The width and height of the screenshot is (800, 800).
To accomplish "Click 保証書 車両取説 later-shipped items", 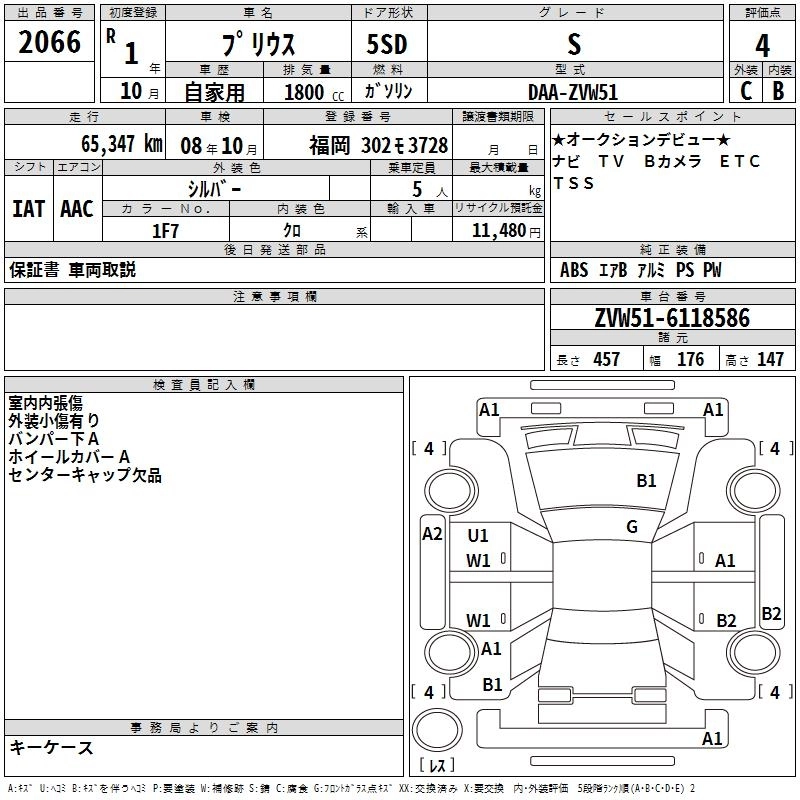I will tap(72, 269).
